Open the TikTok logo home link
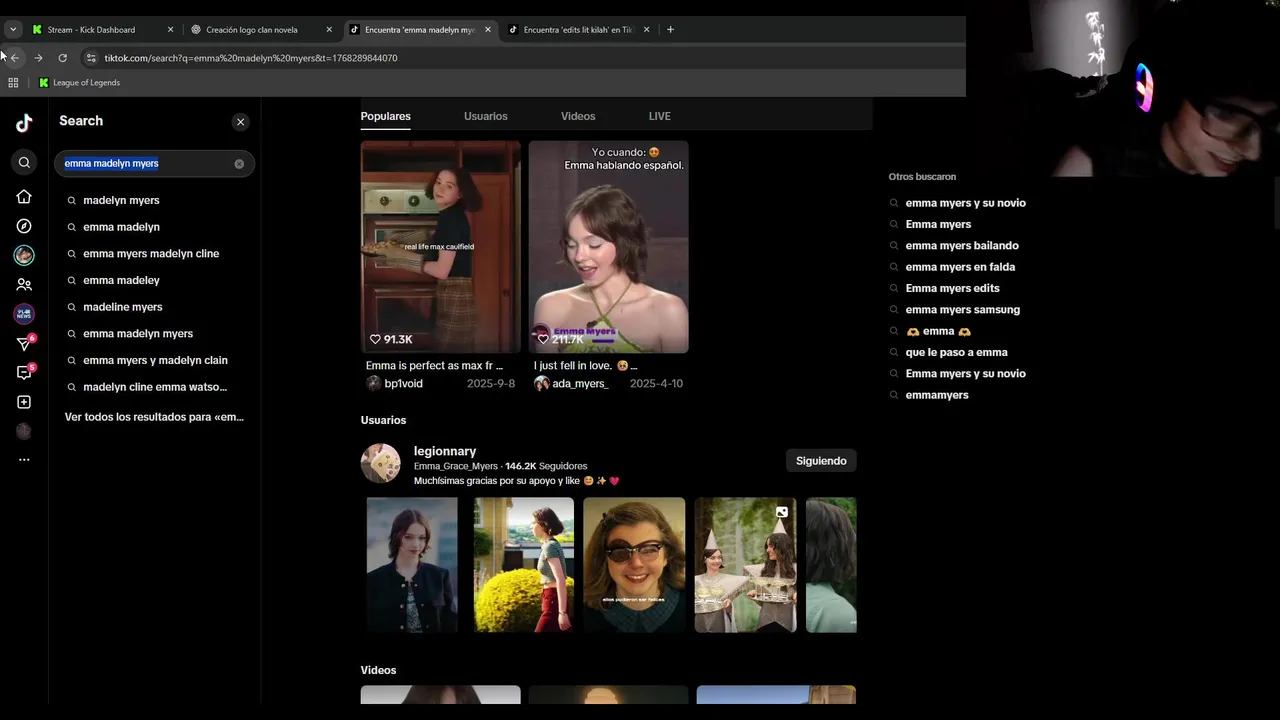Image resolution: width=1280 pixels, height=720 pixels. [24, 123]
